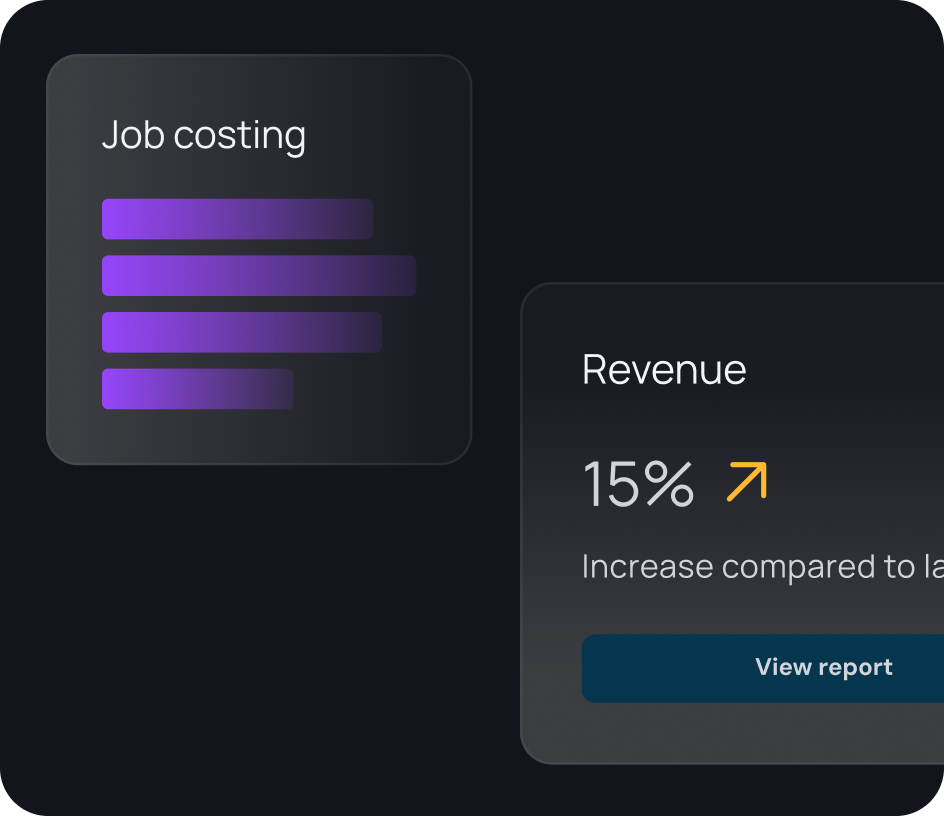Click blank area below the Job costing bars
Viewport: 944px width, 816px height.
click(258, 436)
